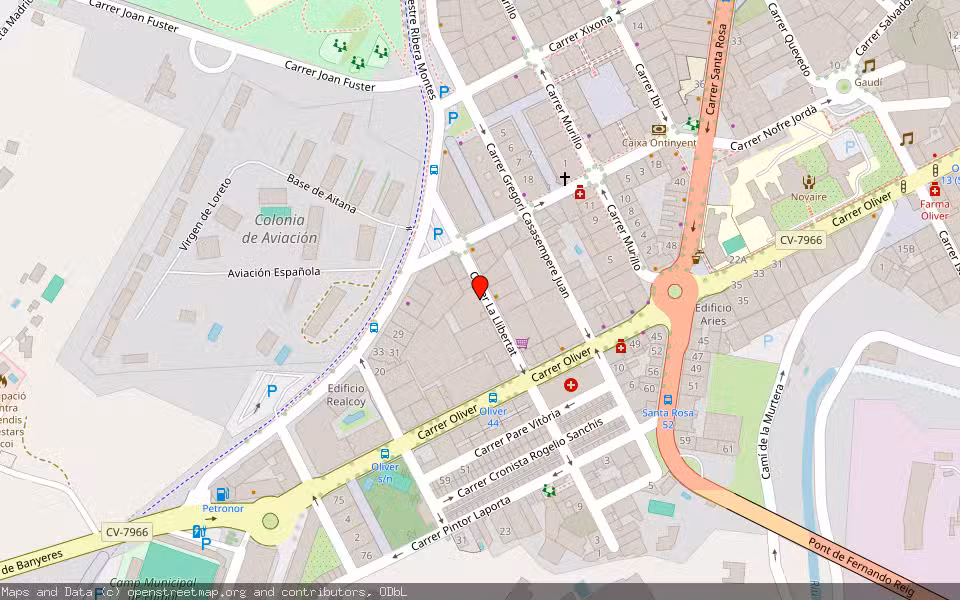Open the Caixa Ontinyent bank icon
This screenshot has width=960, height=600.
[659, 130]
